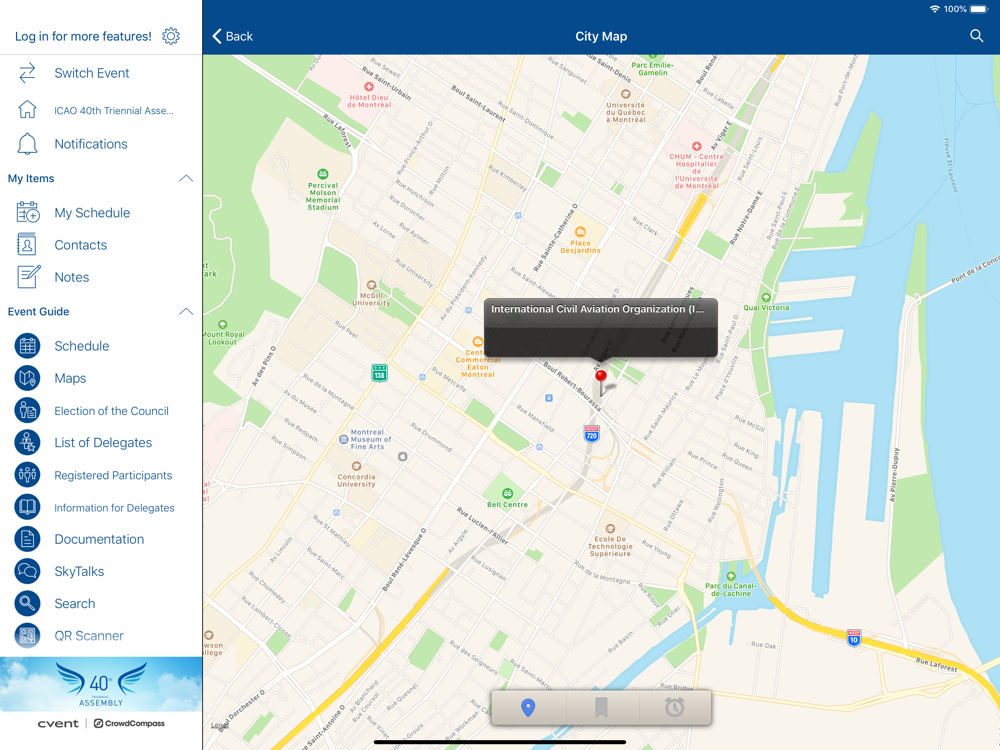Tap the Switch Event arrows icon
This screenshot has height=750, width=1000.
point(27,73)
